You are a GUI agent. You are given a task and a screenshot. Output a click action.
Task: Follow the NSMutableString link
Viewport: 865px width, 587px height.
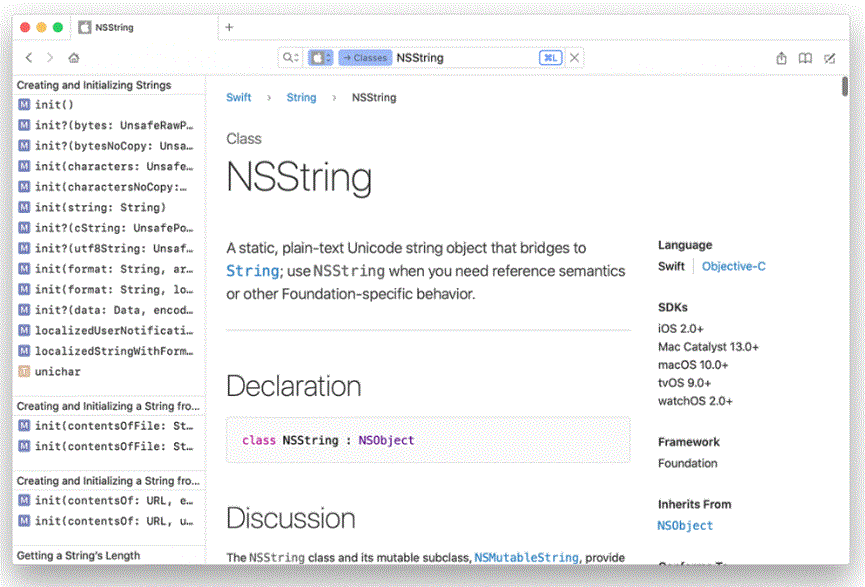(x=526, y=558)
